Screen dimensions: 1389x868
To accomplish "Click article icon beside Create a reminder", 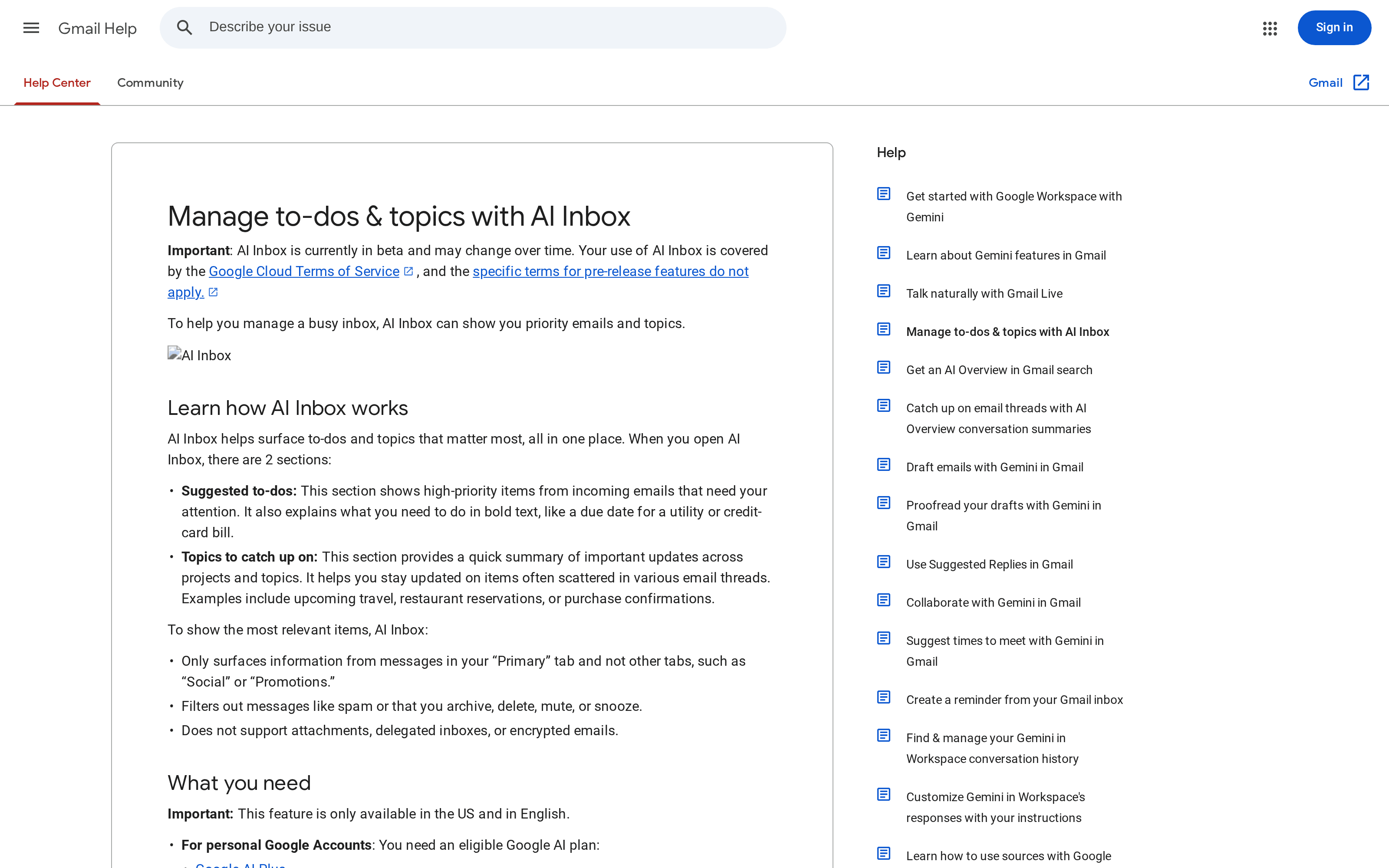I will pyautogui.click(x=884, y=697).
